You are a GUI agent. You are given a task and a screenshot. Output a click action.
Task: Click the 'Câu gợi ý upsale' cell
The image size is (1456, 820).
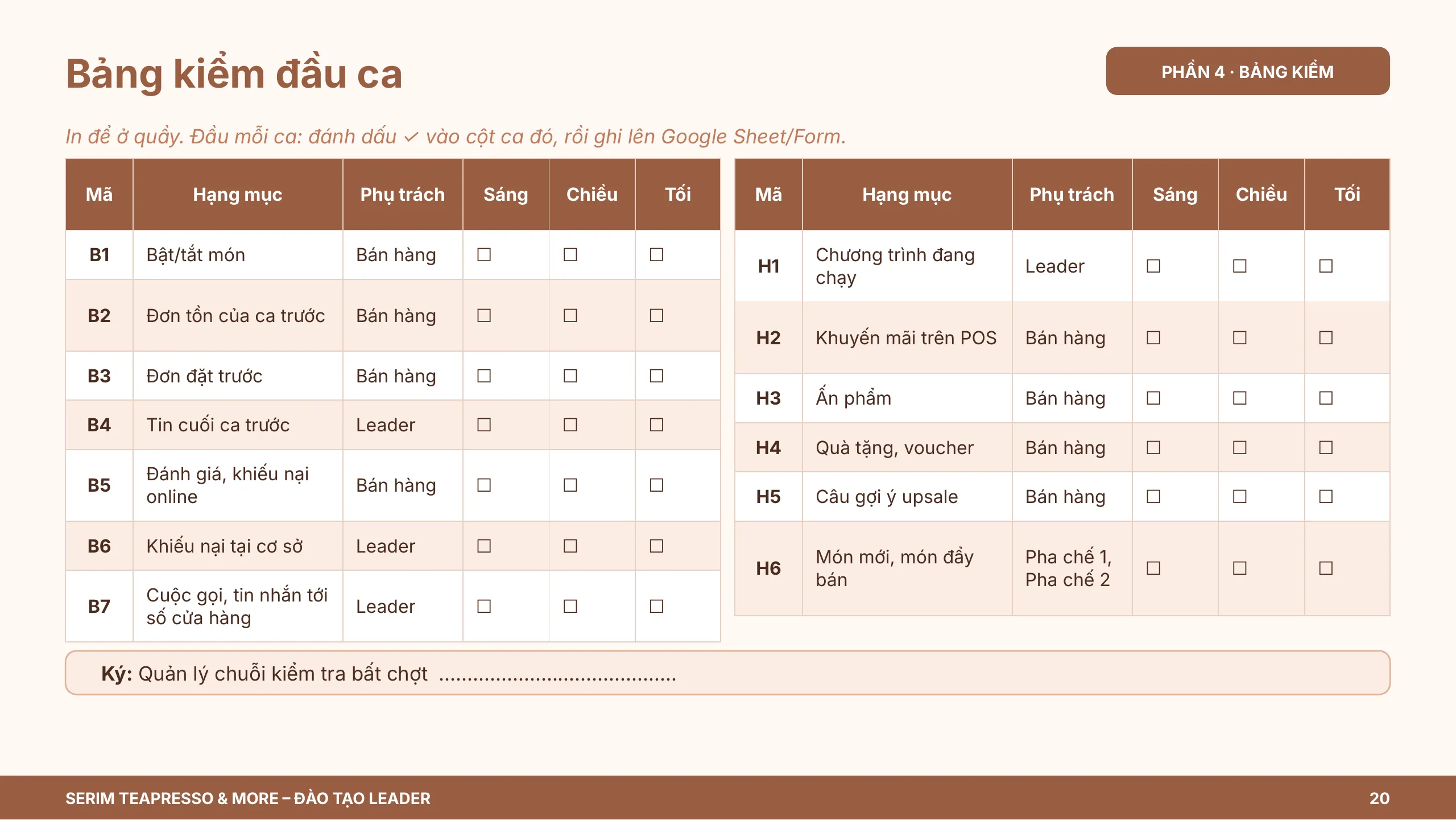coord(907,496)
